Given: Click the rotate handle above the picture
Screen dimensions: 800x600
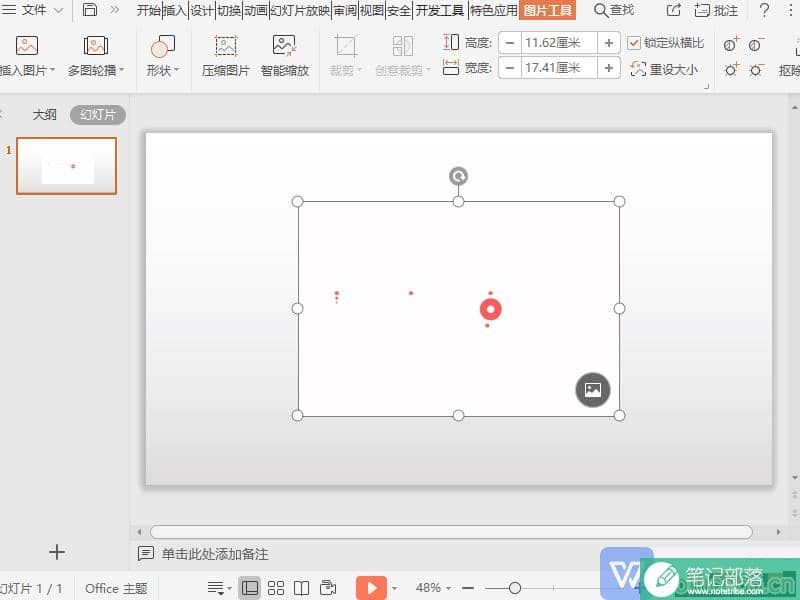Looking at the screenshot, I should click(x=458, y=176).
